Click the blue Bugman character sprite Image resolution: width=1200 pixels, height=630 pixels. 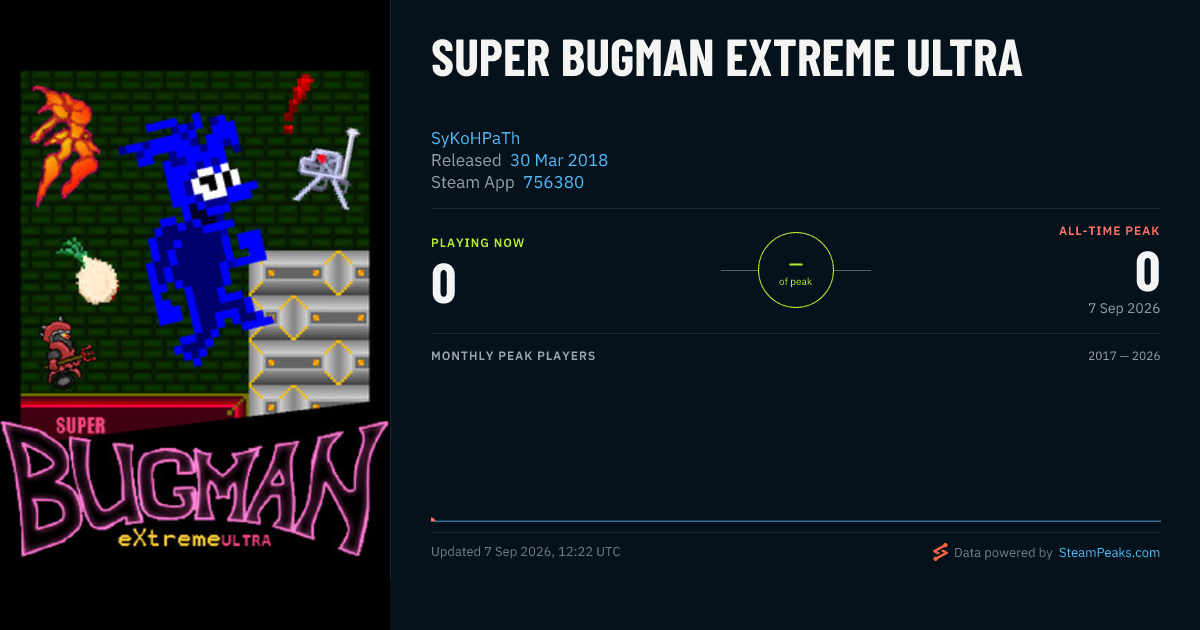click(x=197, y=235)
